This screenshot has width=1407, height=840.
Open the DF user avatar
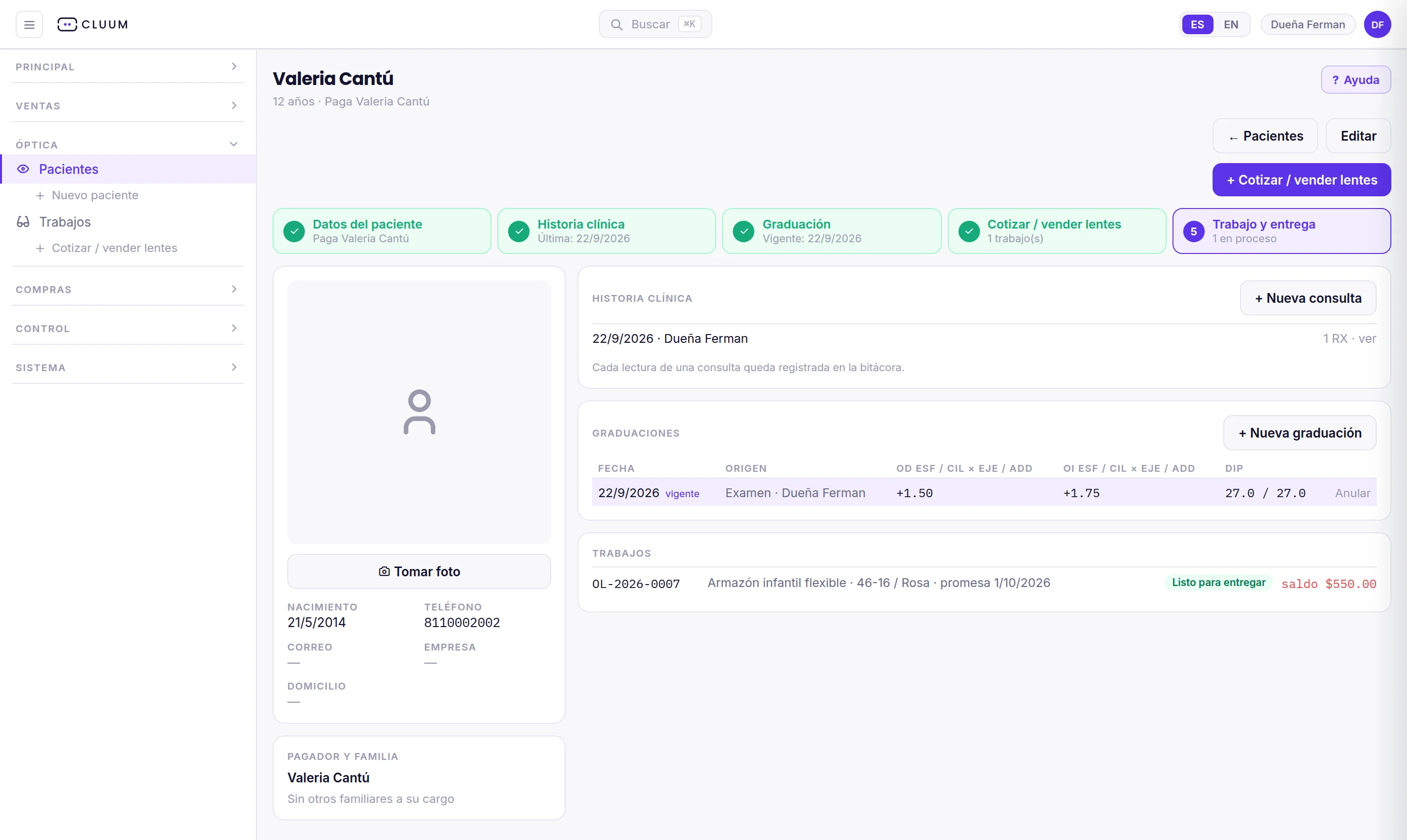click(1377, 24)
